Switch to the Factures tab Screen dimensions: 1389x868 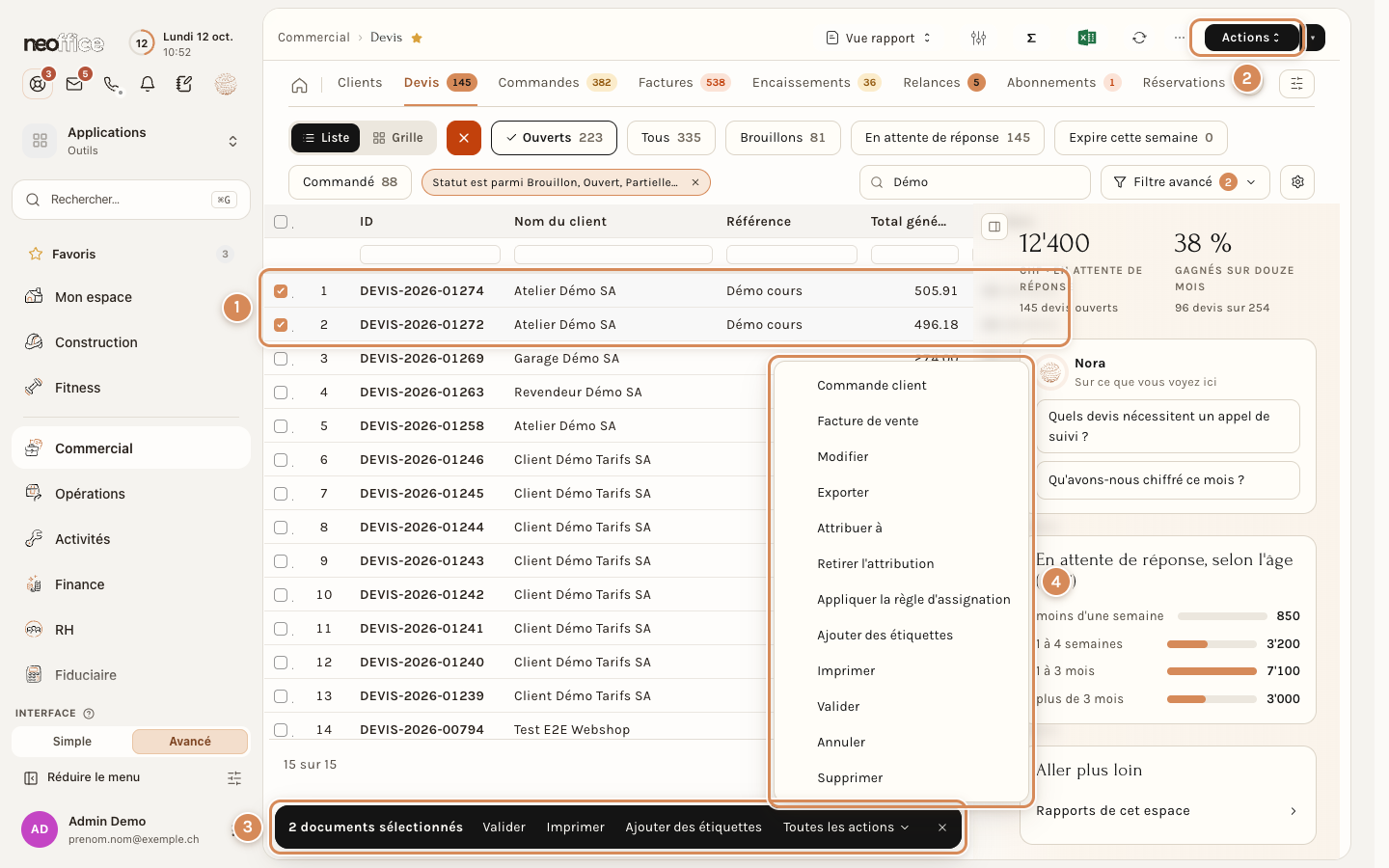[684, 83]
